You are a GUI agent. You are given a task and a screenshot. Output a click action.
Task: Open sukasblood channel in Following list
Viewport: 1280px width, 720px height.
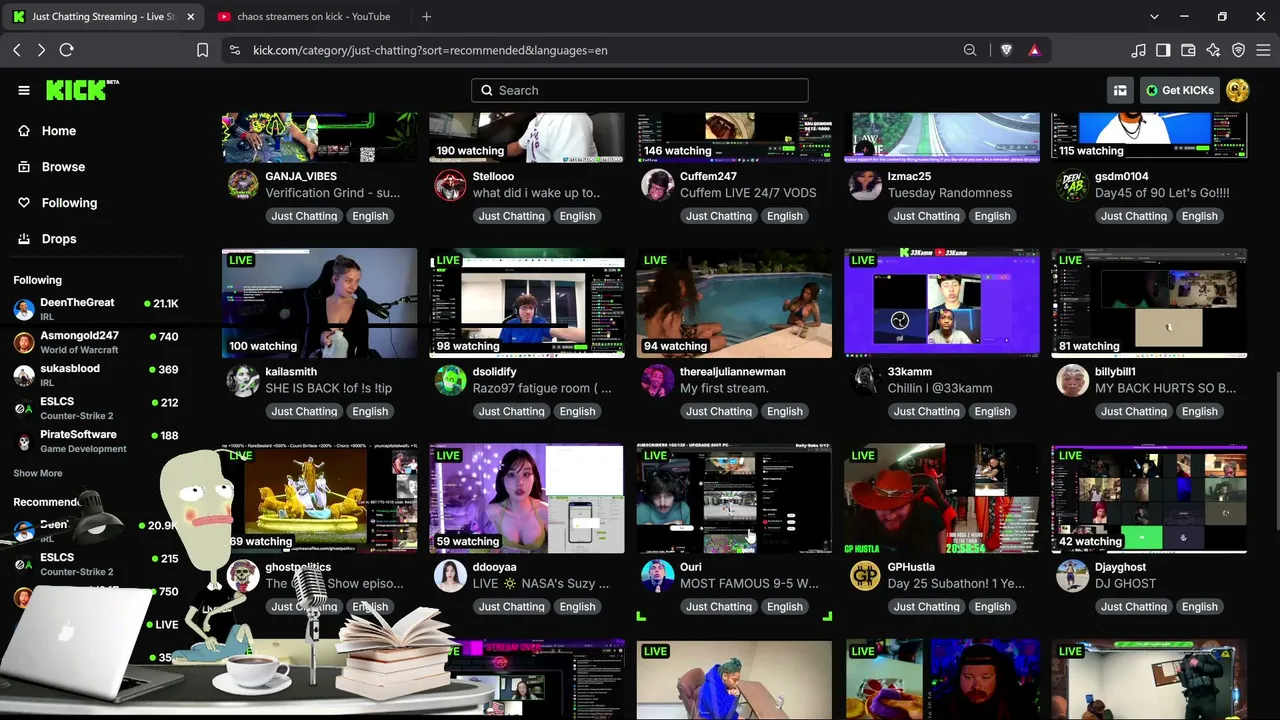point(96,375)
